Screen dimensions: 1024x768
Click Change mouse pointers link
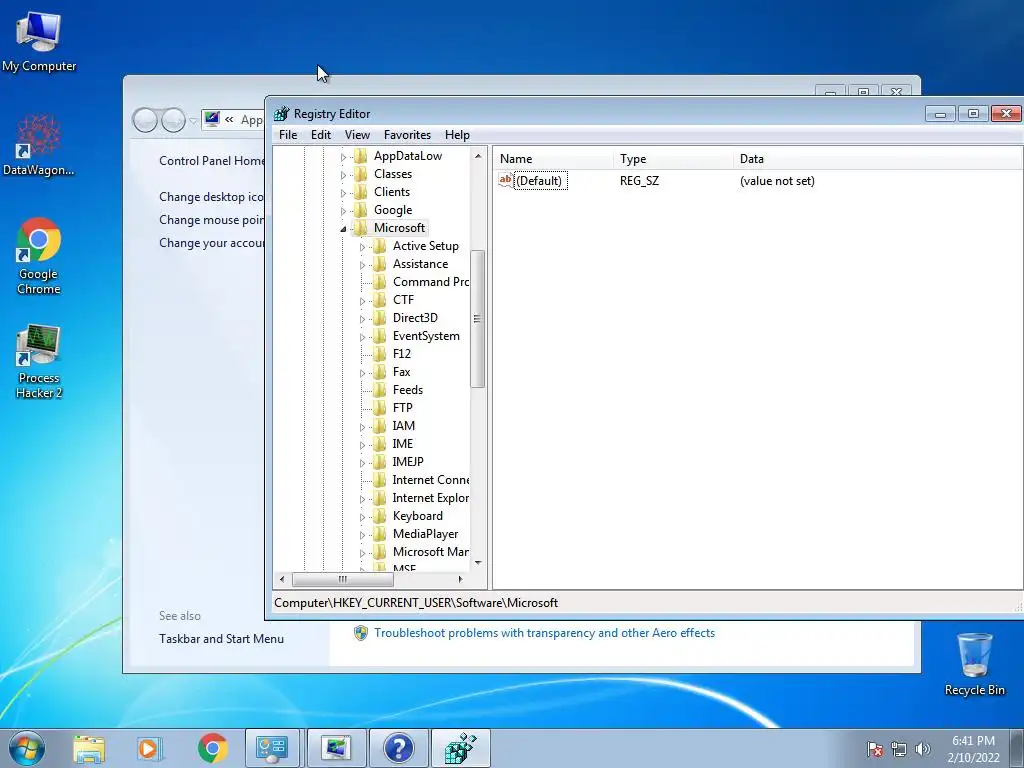(212, 219)
